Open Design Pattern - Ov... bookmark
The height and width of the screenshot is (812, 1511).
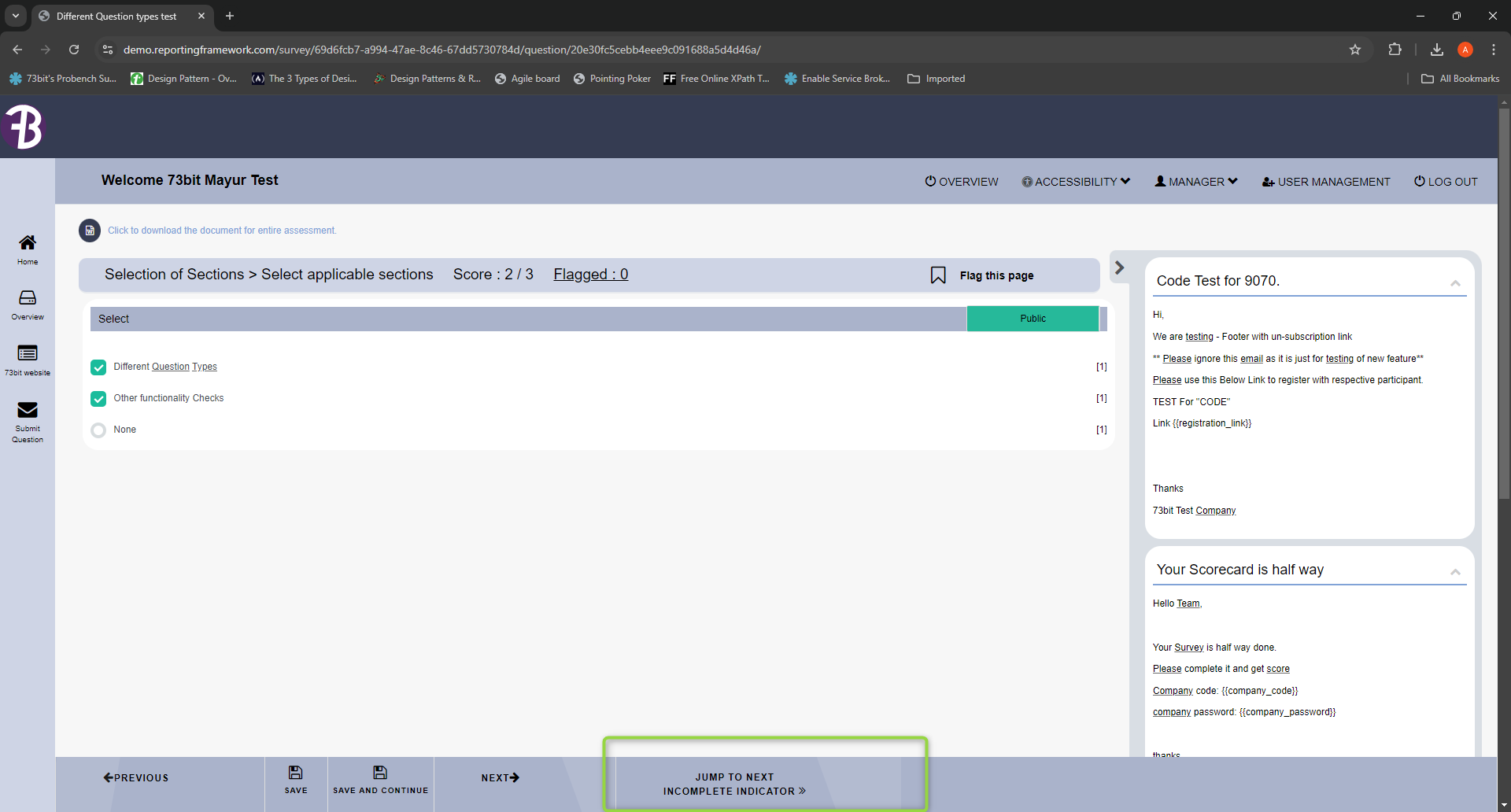tap(183, 79)
